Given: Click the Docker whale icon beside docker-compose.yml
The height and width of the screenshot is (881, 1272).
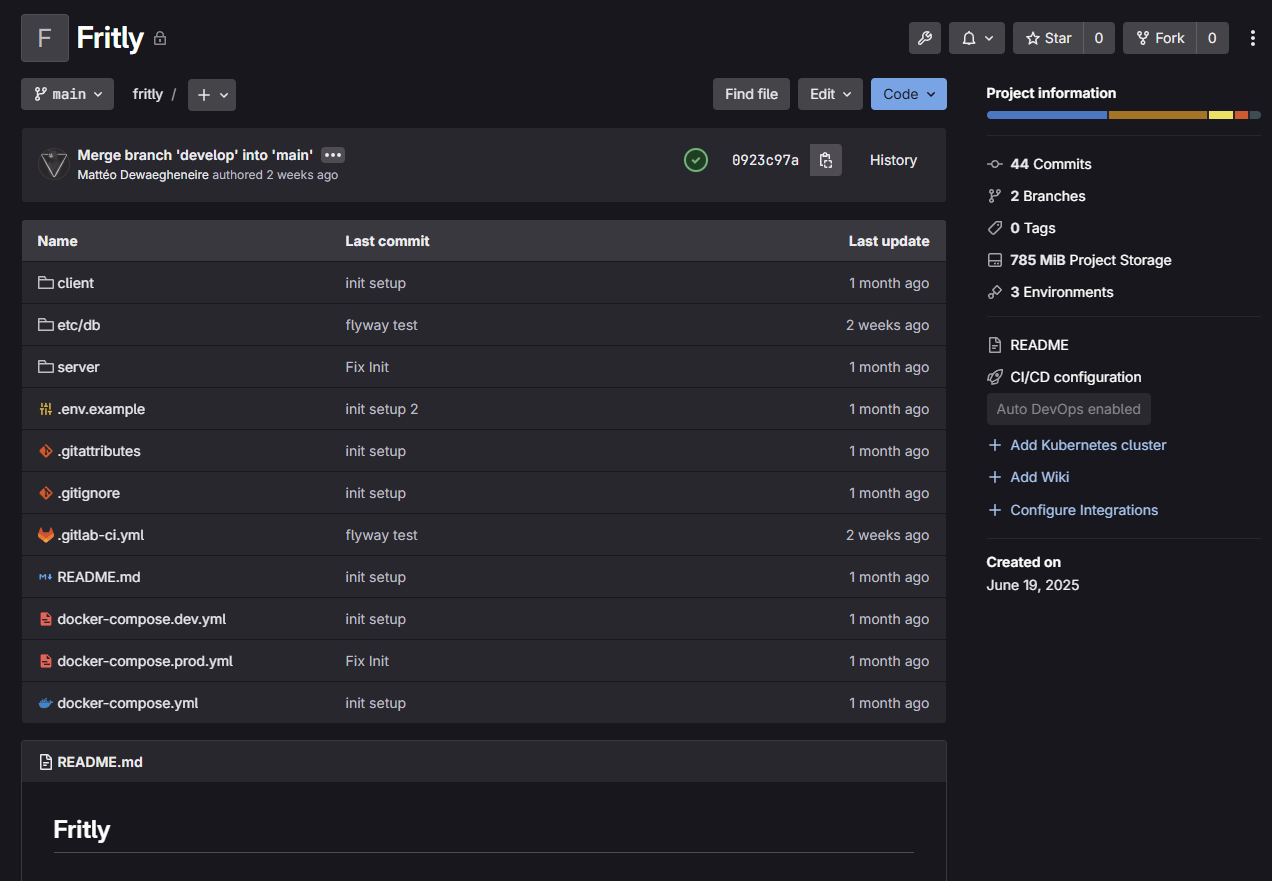Looking at the screenshot, I should coord(45,703).
